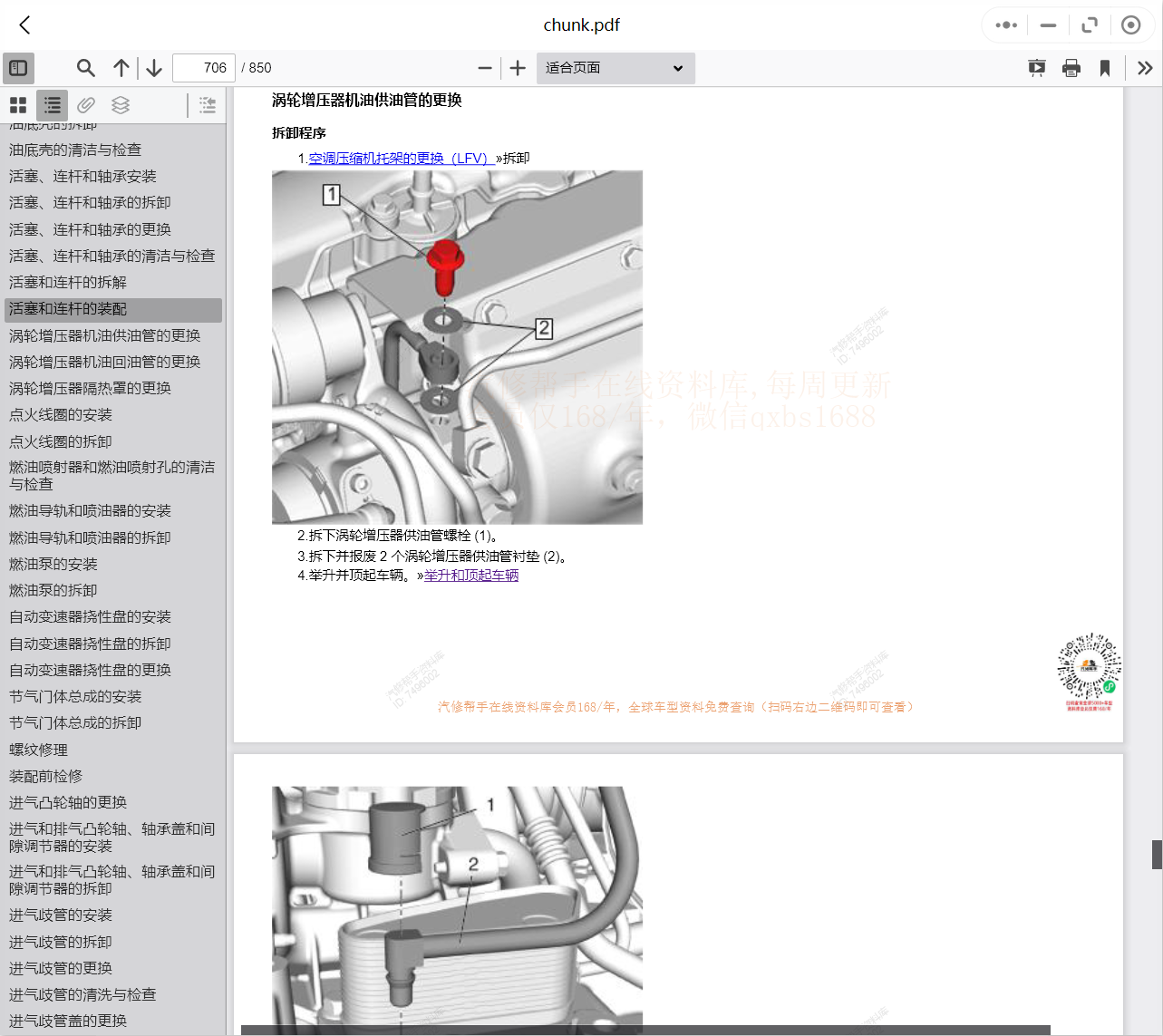Locate current outline item in sidebar
Viewport: 1163px width, 1036px height.
coord(207,105)
